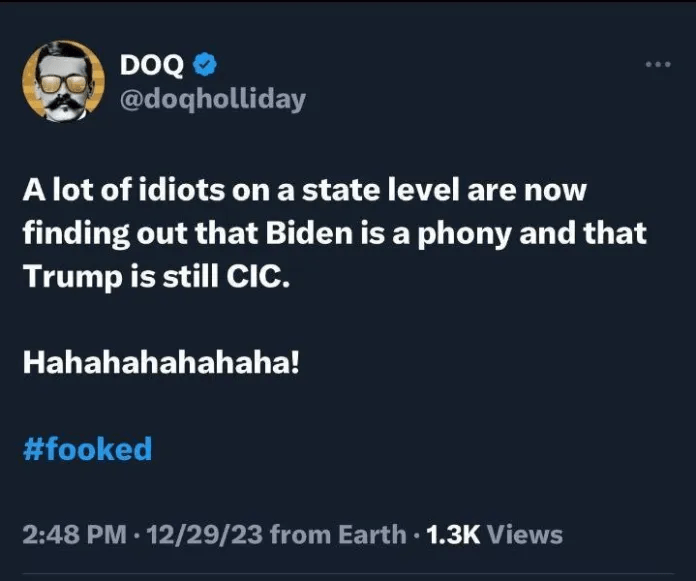The height and width of the screenshot is (581, 696).
Task: Click the first line starting "A lot of idiots"
Action: pyautogui.click(x=305, y=190)
